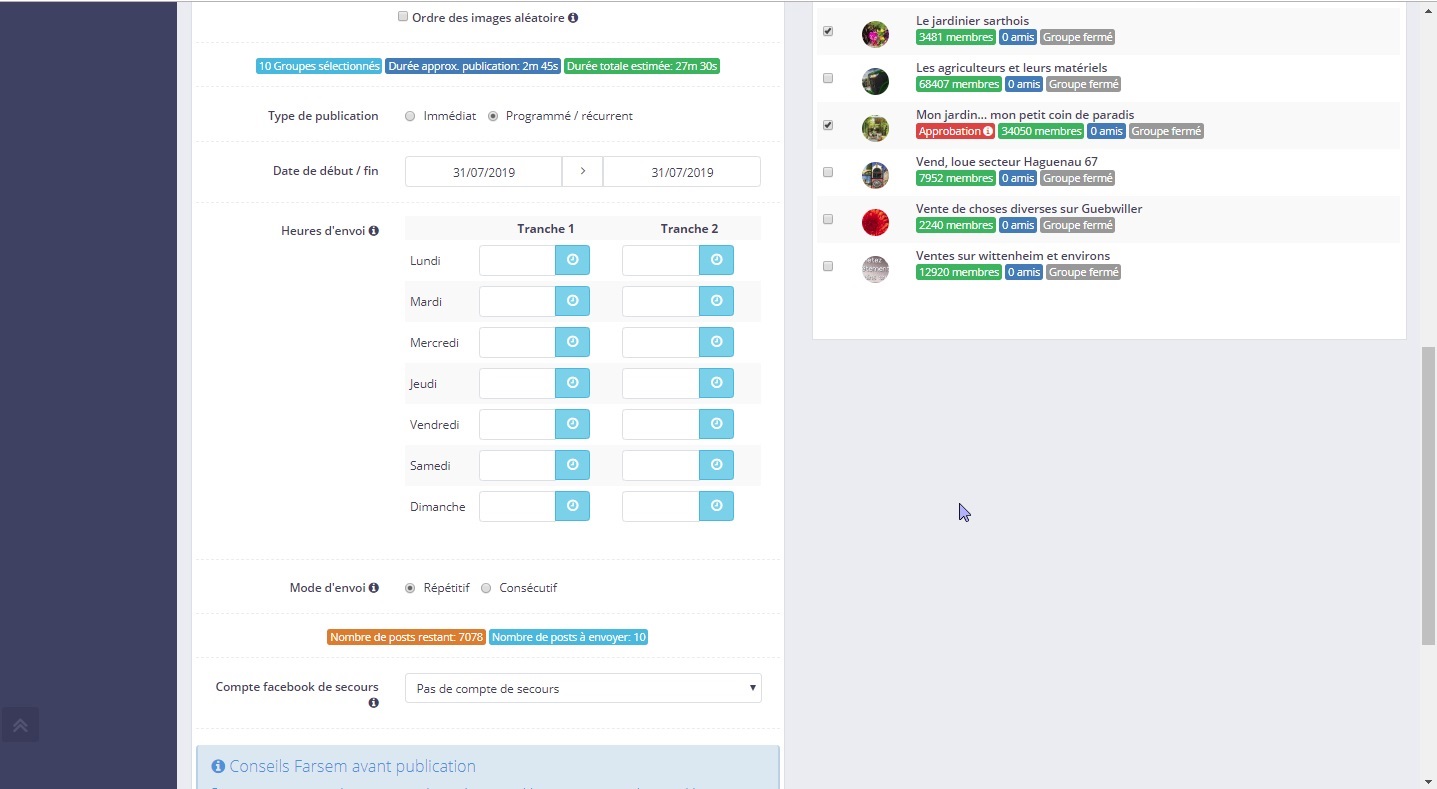Check Les agriculteurs et leurs matériels group

pos(828,78)
